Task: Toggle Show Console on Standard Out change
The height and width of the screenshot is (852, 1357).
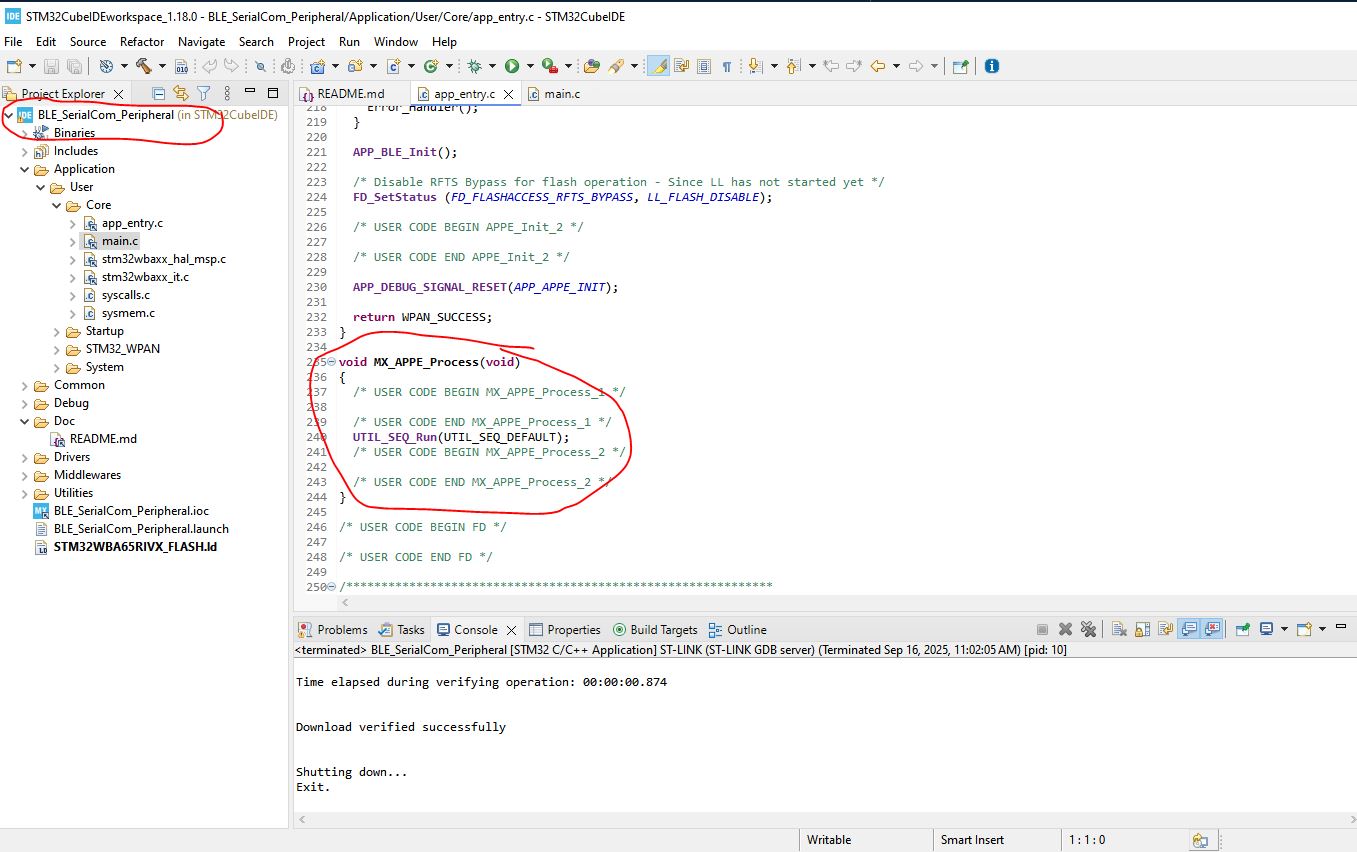Action: 1189,630
